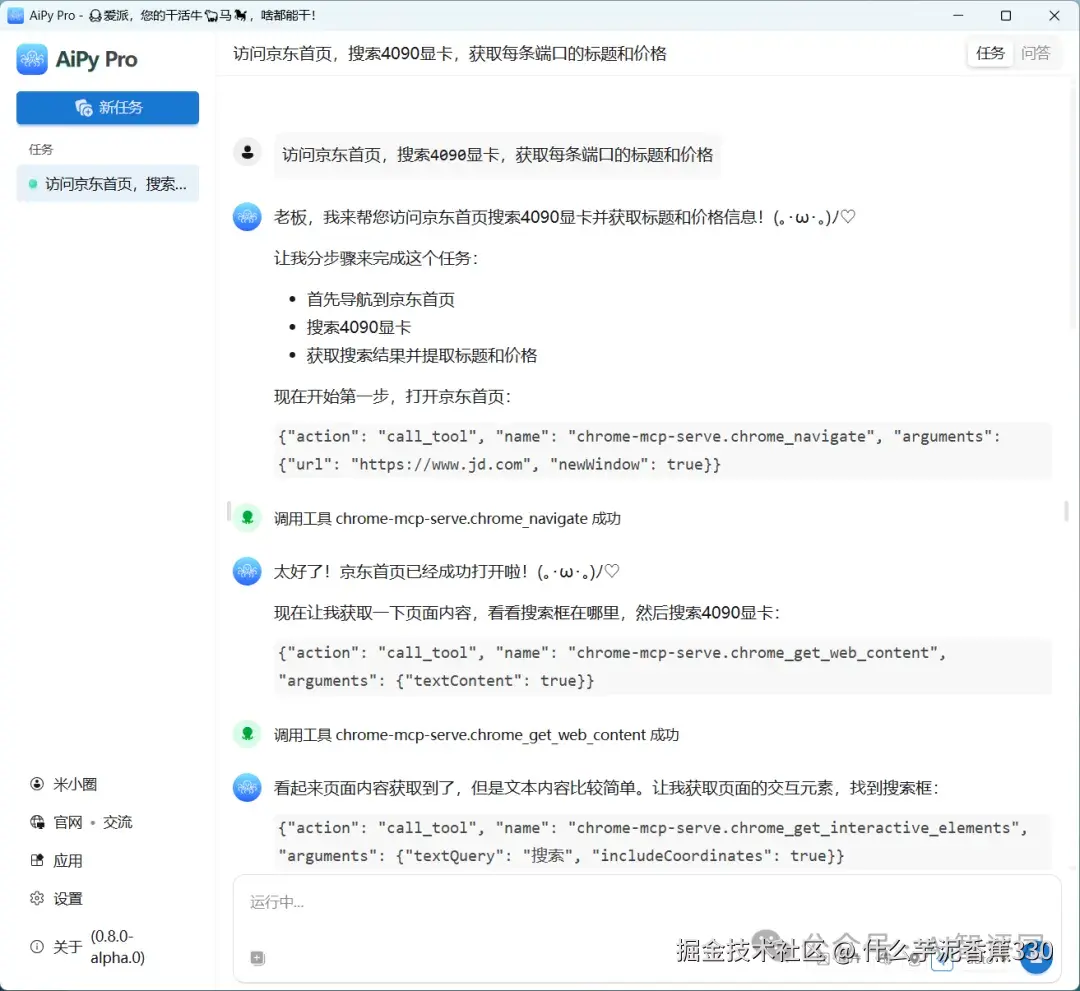Viewport: 1080px width, 991px height.
Task: Click the version label (0.8.0-alpha.0)
Action: pos(117,947)
